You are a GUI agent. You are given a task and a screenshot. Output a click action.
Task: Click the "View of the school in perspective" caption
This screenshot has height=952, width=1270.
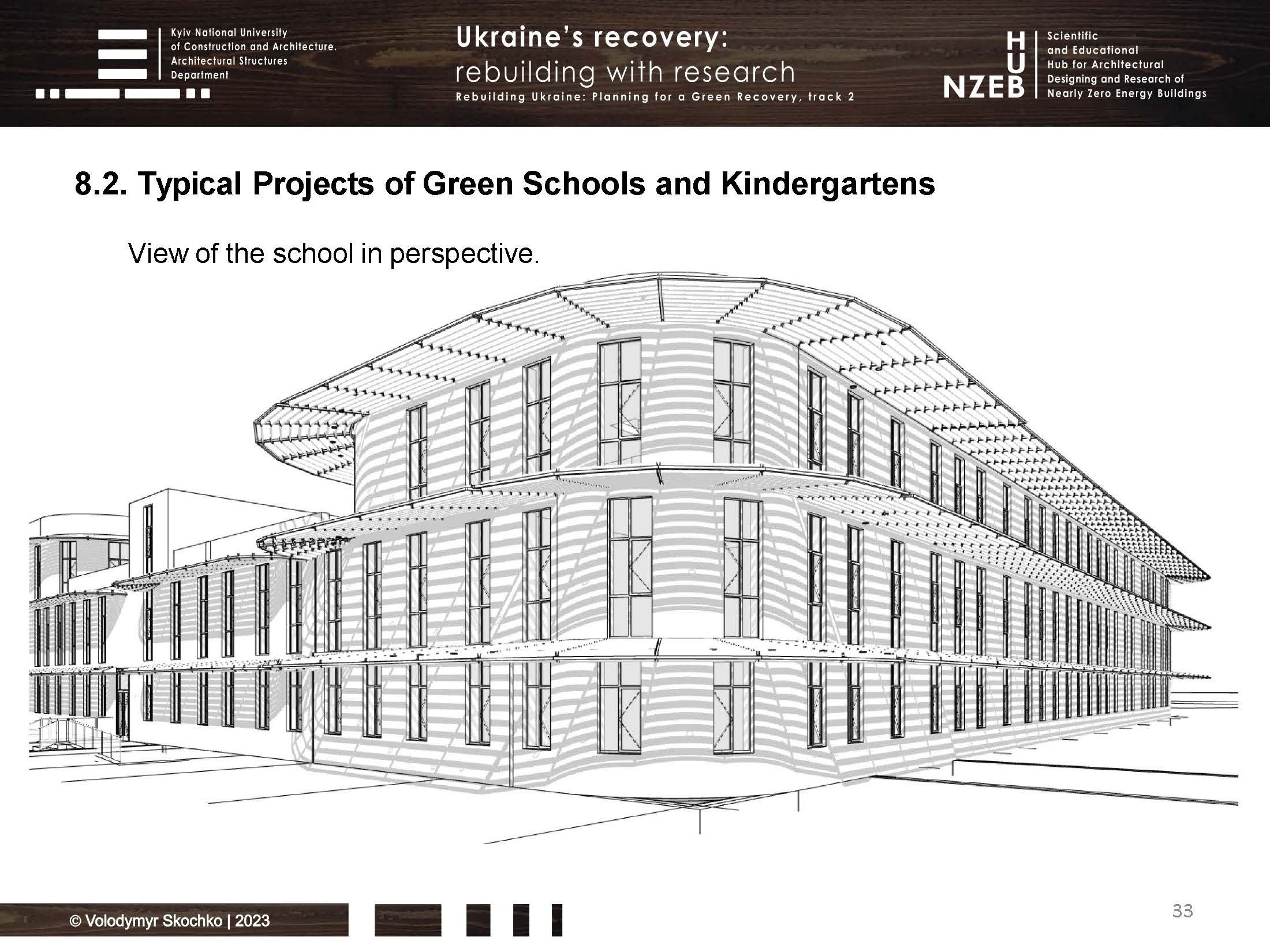[334, 253]
